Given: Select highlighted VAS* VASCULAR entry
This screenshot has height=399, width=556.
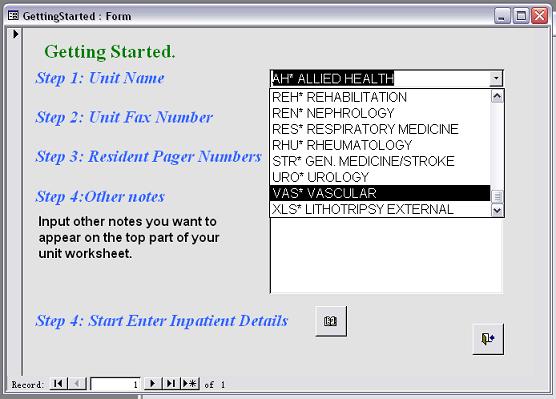Looking at the screenshot, I should tap(380, 193).
